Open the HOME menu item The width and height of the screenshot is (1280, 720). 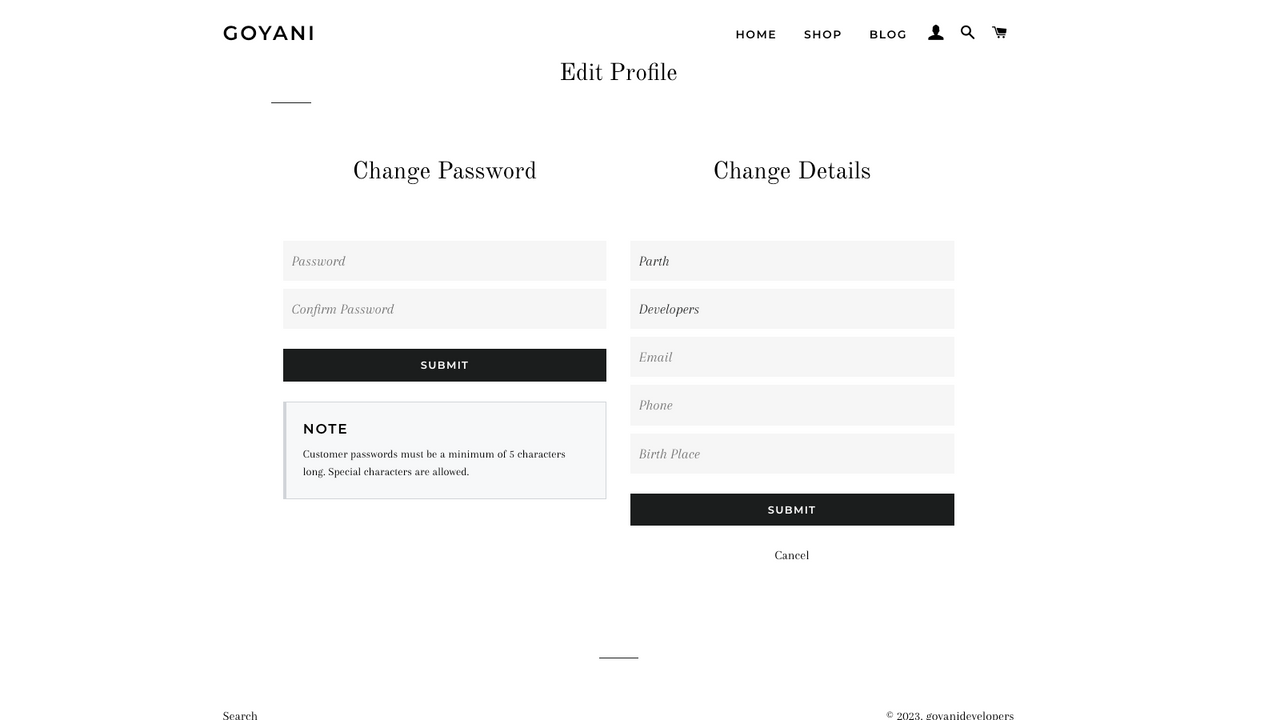pyautogui.click(x=756, y=34)
